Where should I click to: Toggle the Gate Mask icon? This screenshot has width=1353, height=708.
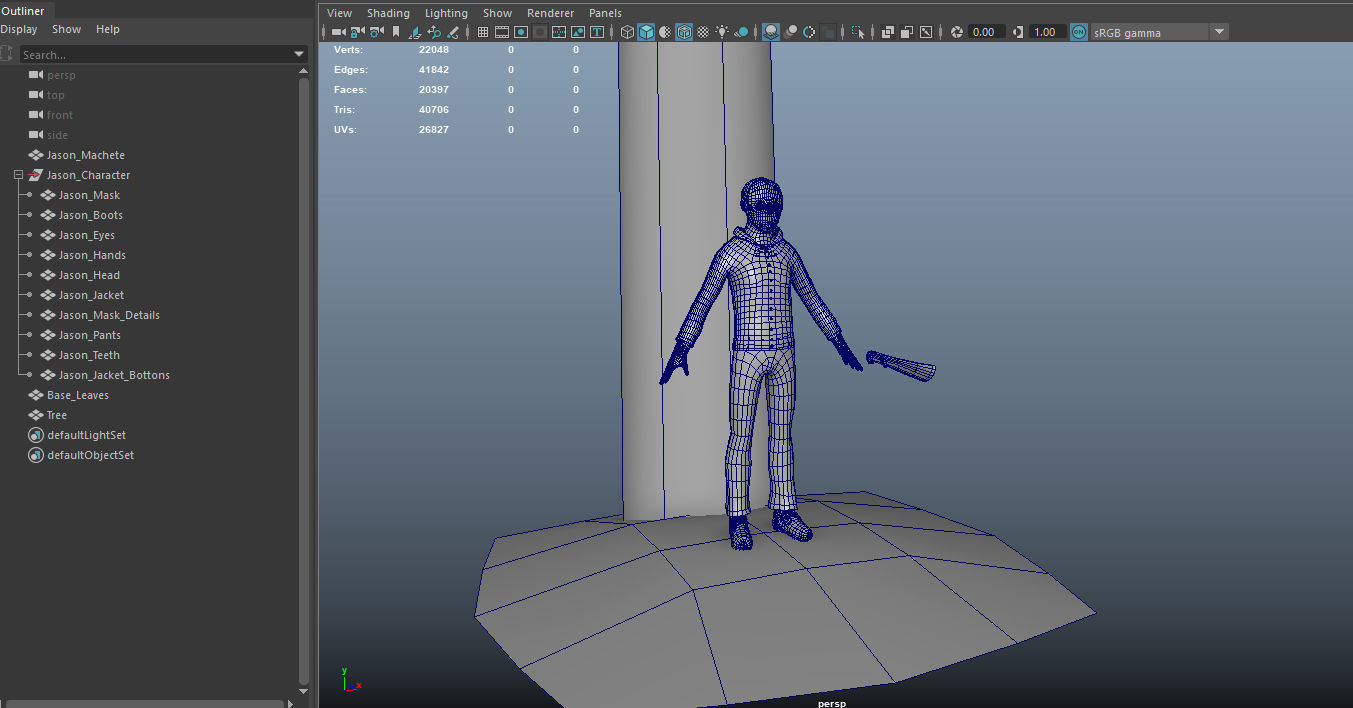[540, 32]
